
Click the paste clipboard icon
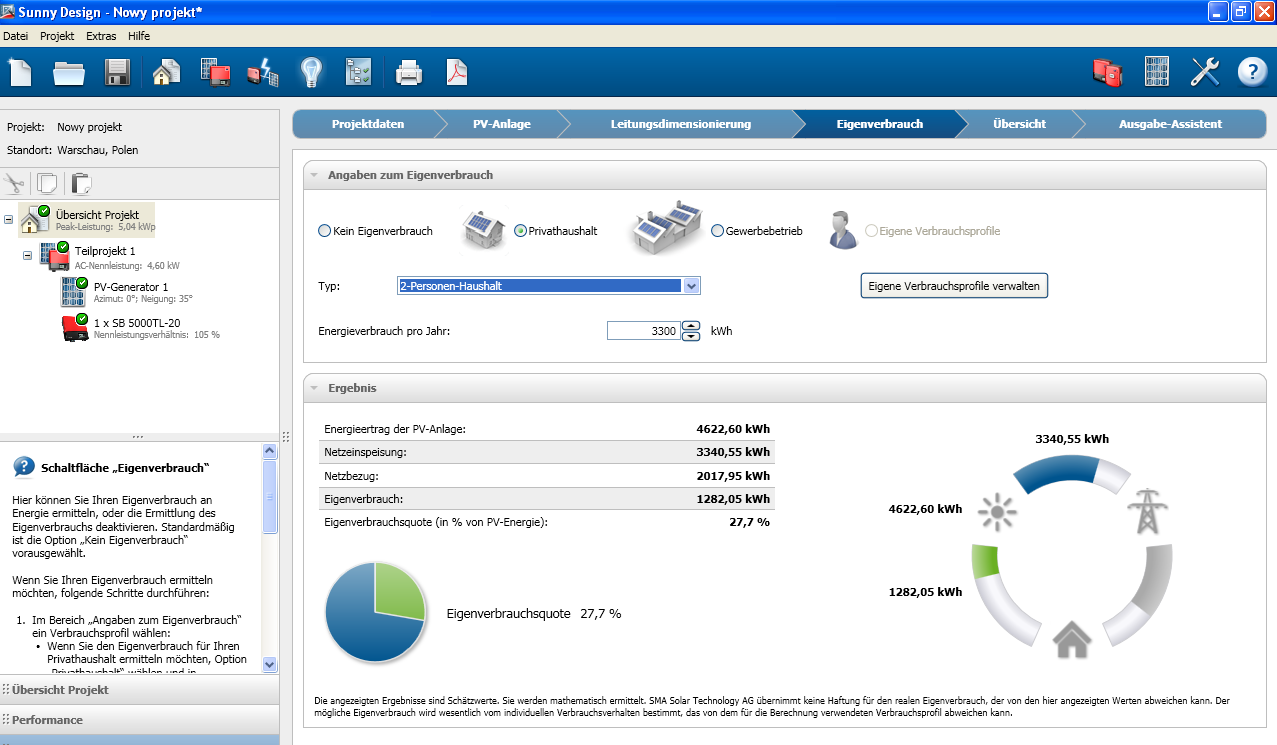tap(81, 184)
